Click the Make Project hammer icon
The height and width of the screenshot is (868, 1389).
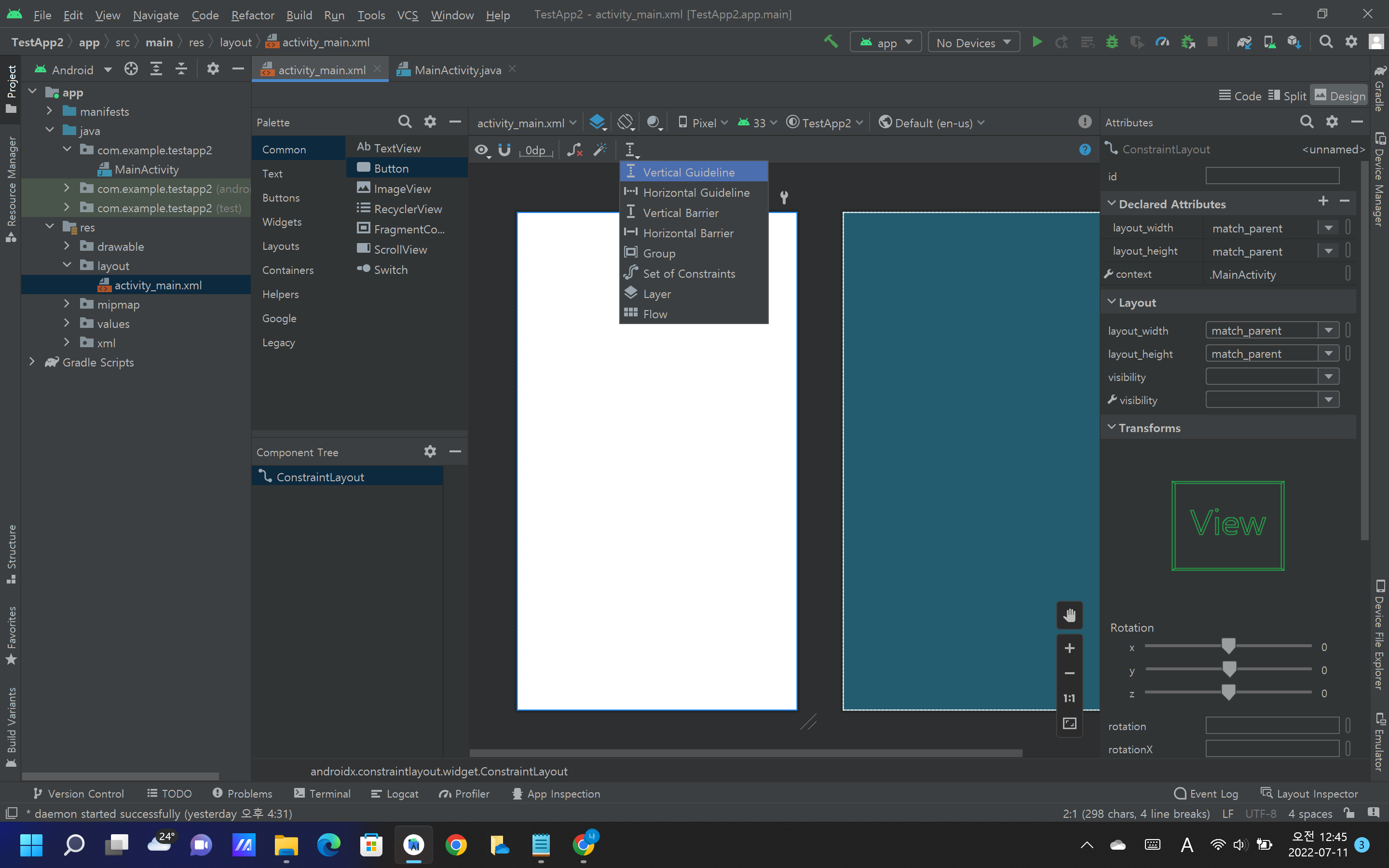831,42
